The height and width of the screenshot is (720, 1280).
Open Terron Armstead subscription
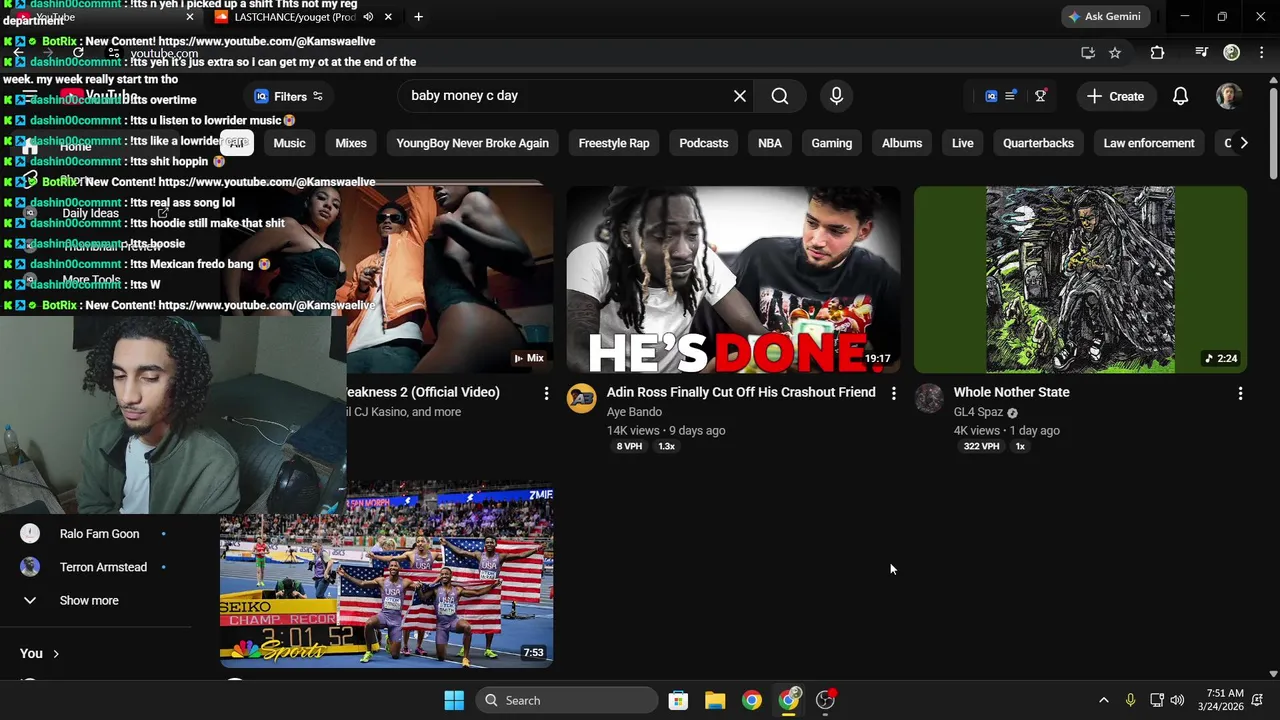click(103, 567)
